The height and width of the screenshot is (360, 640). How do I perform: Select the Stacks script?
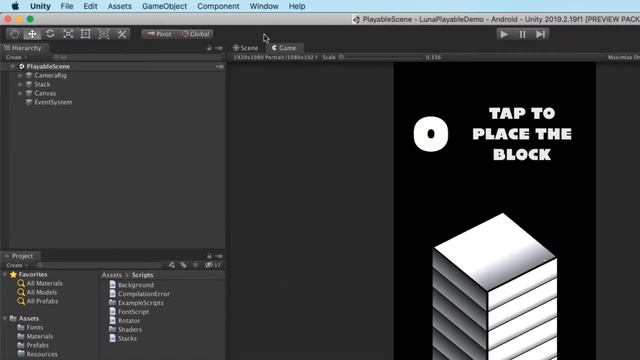coord(123,339)
